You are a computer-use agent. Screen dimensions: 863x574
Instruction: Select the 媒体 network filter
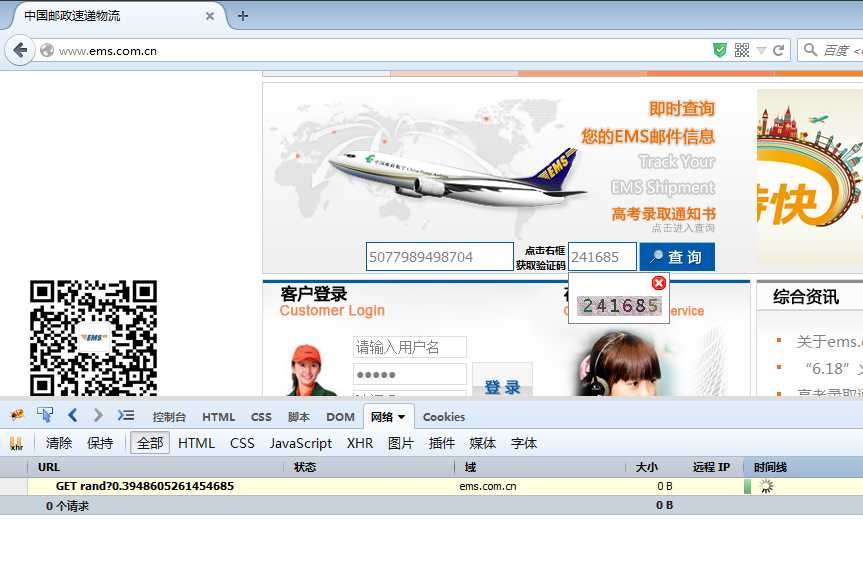pyautogui.click(x=483, y=443)
